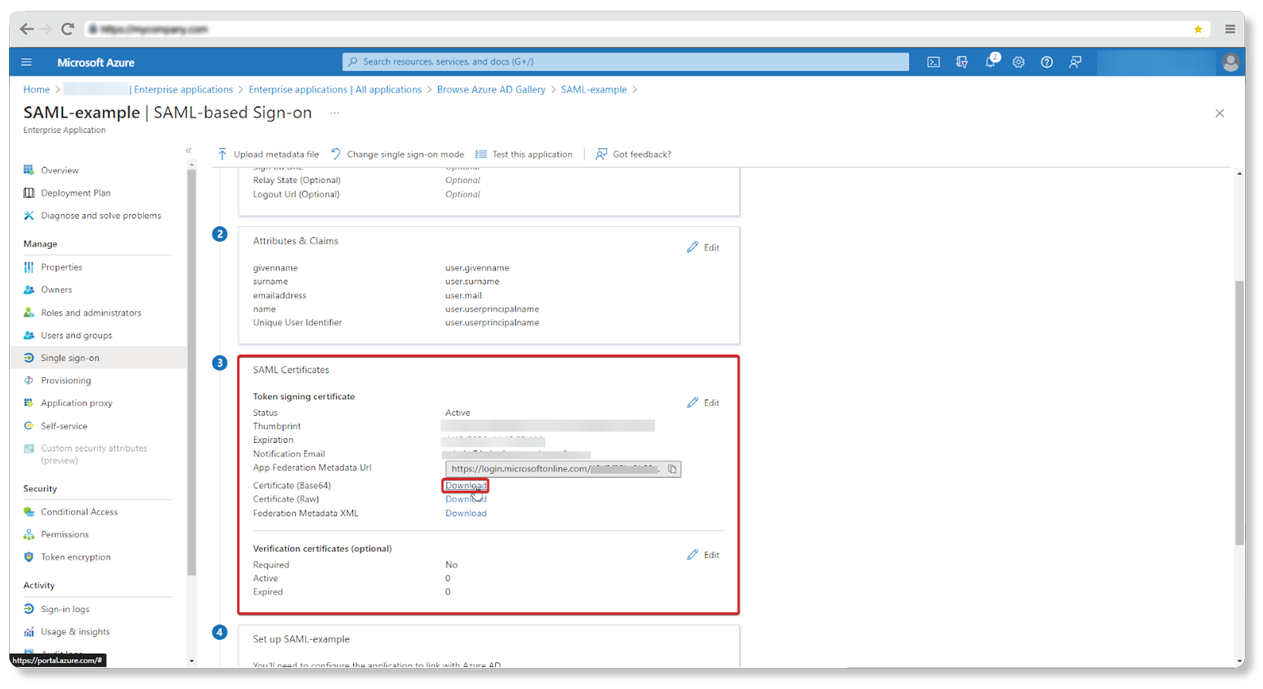
Task: Edit the Token signing certificate
Action: (703, 403)
